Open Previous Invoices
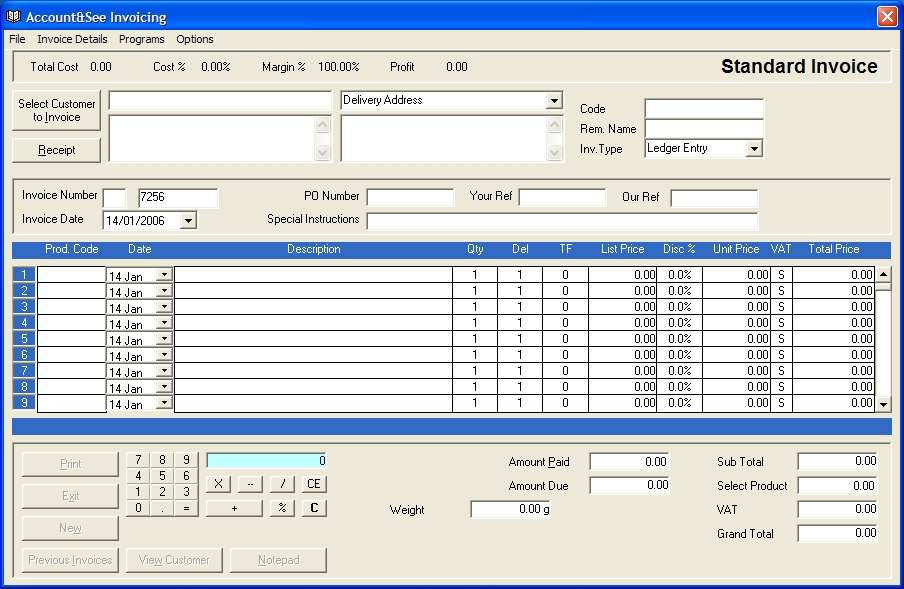 (70, 560)
